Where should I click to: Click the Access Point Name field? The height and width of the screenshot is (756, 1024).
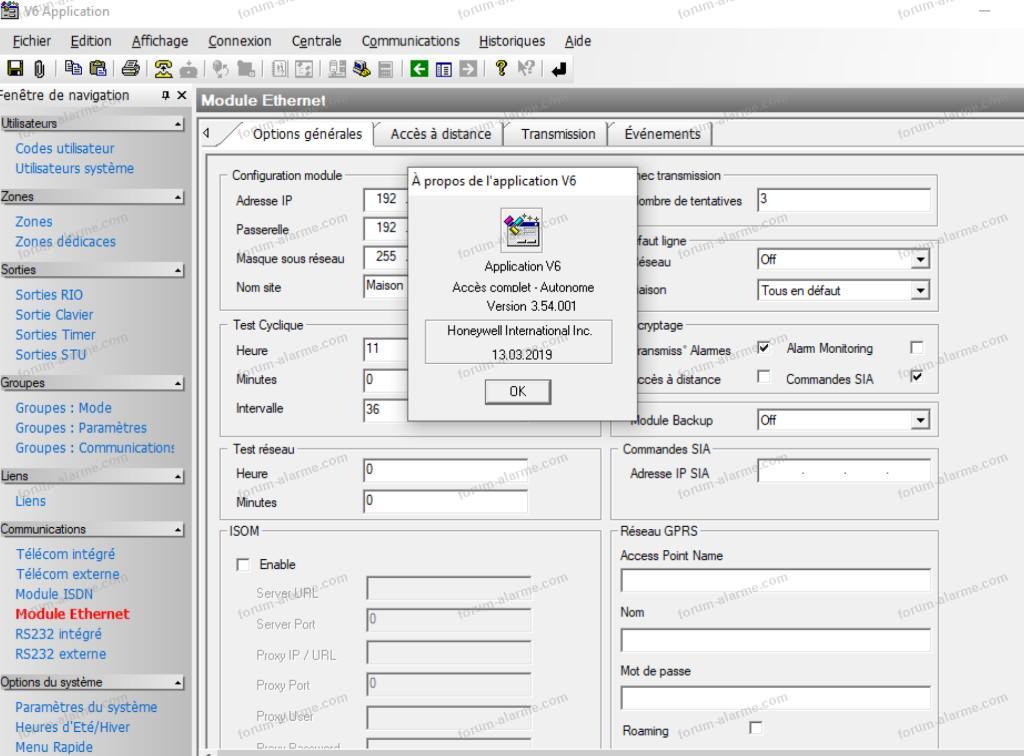pos(775,581)
